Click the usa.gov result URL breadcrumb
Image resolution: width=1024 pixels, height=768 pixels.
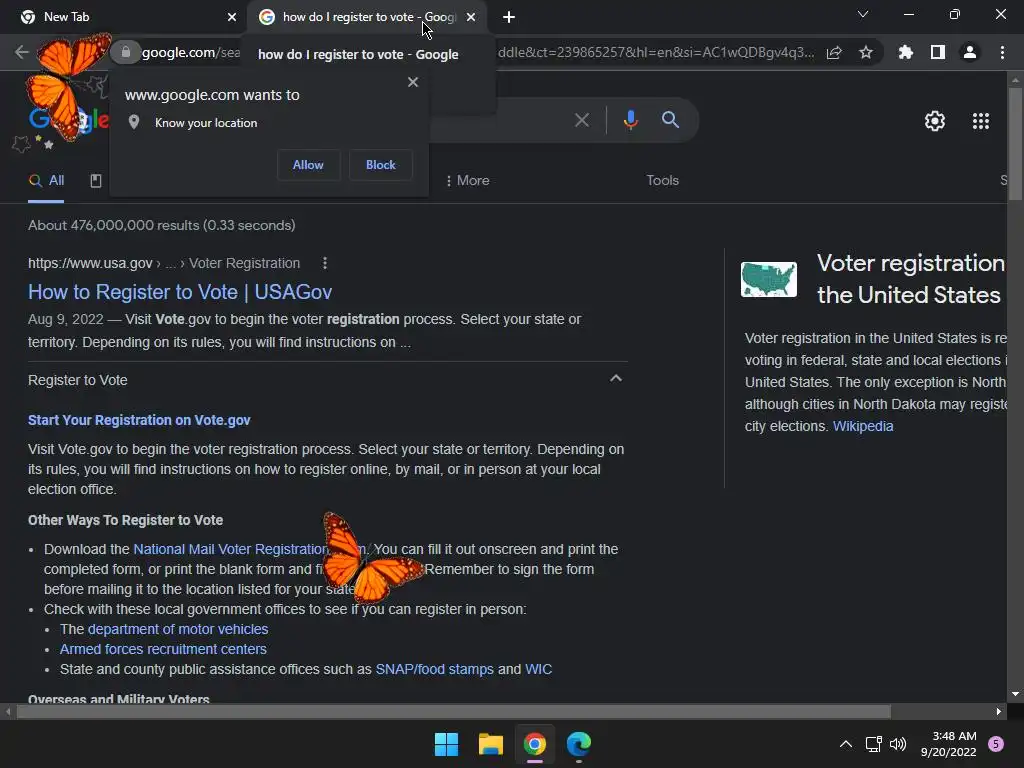pyautogui.click(x=164, y=263)
